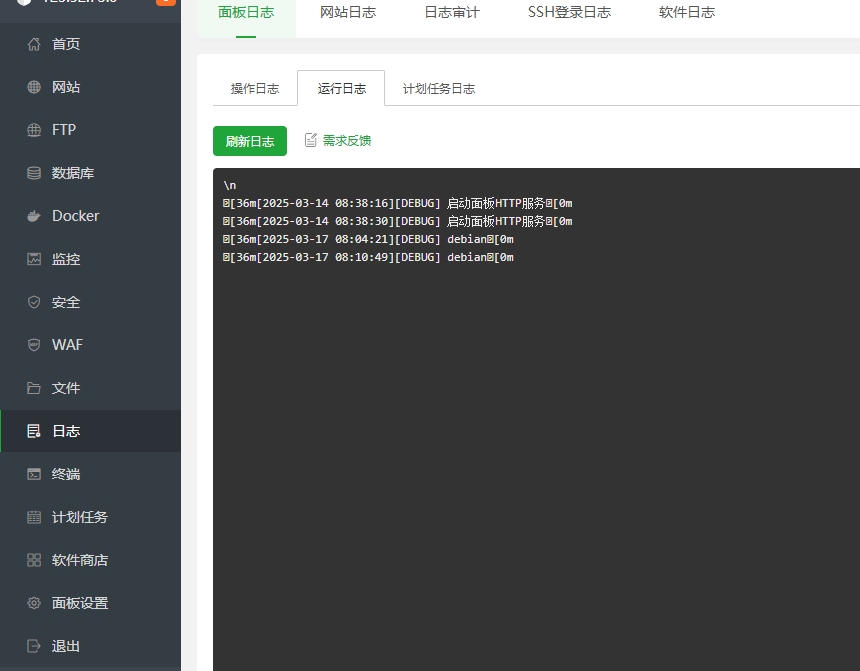Select the 日志 sidebar item
This screenshot has height=671, width=860.
point(90,431)
